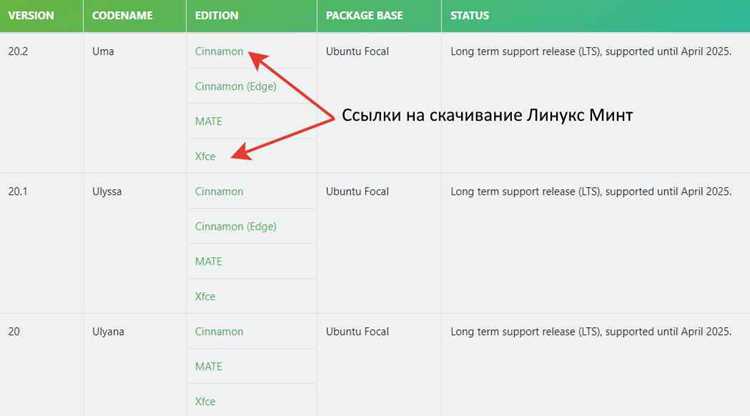Click the LTS status text for Ulyana
The height and width of the screenshot is (416, 750).
pos(591,331)
